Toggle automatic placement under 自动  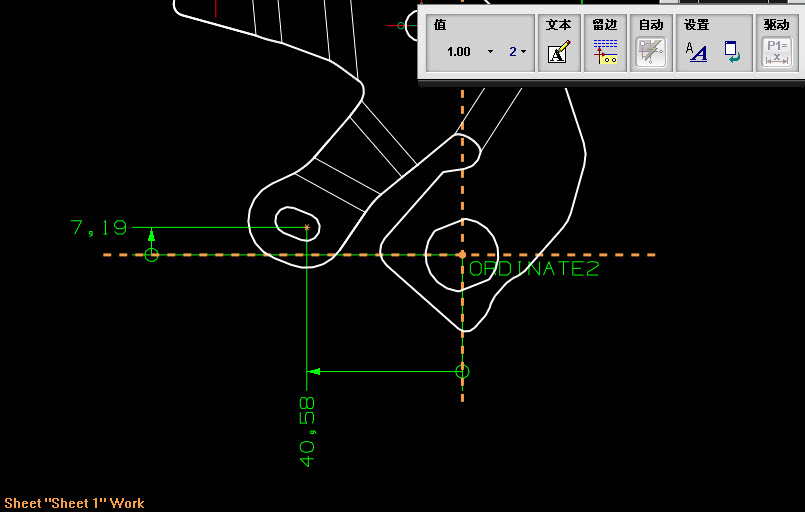(651, 52)
